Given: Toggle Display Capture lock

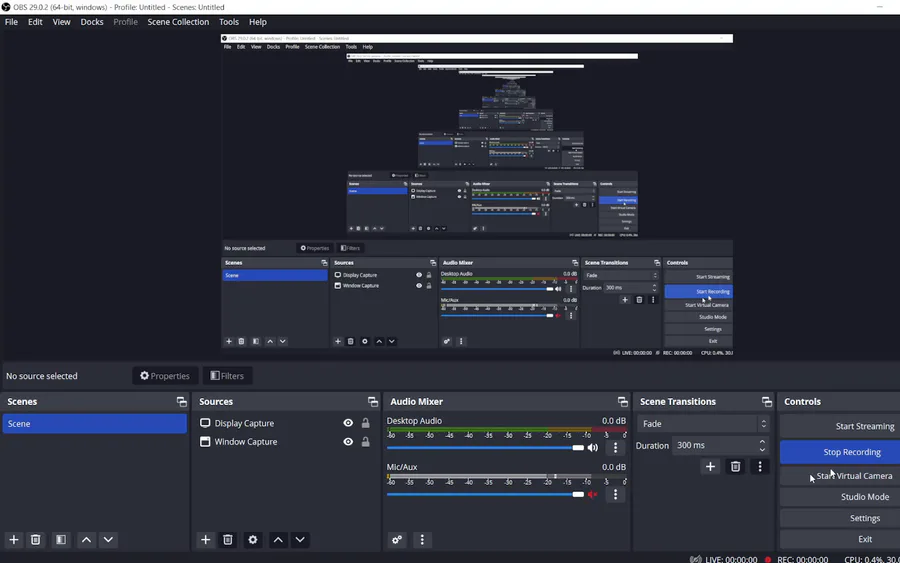Looking at the screenshot, I should (x=366, y=423).
